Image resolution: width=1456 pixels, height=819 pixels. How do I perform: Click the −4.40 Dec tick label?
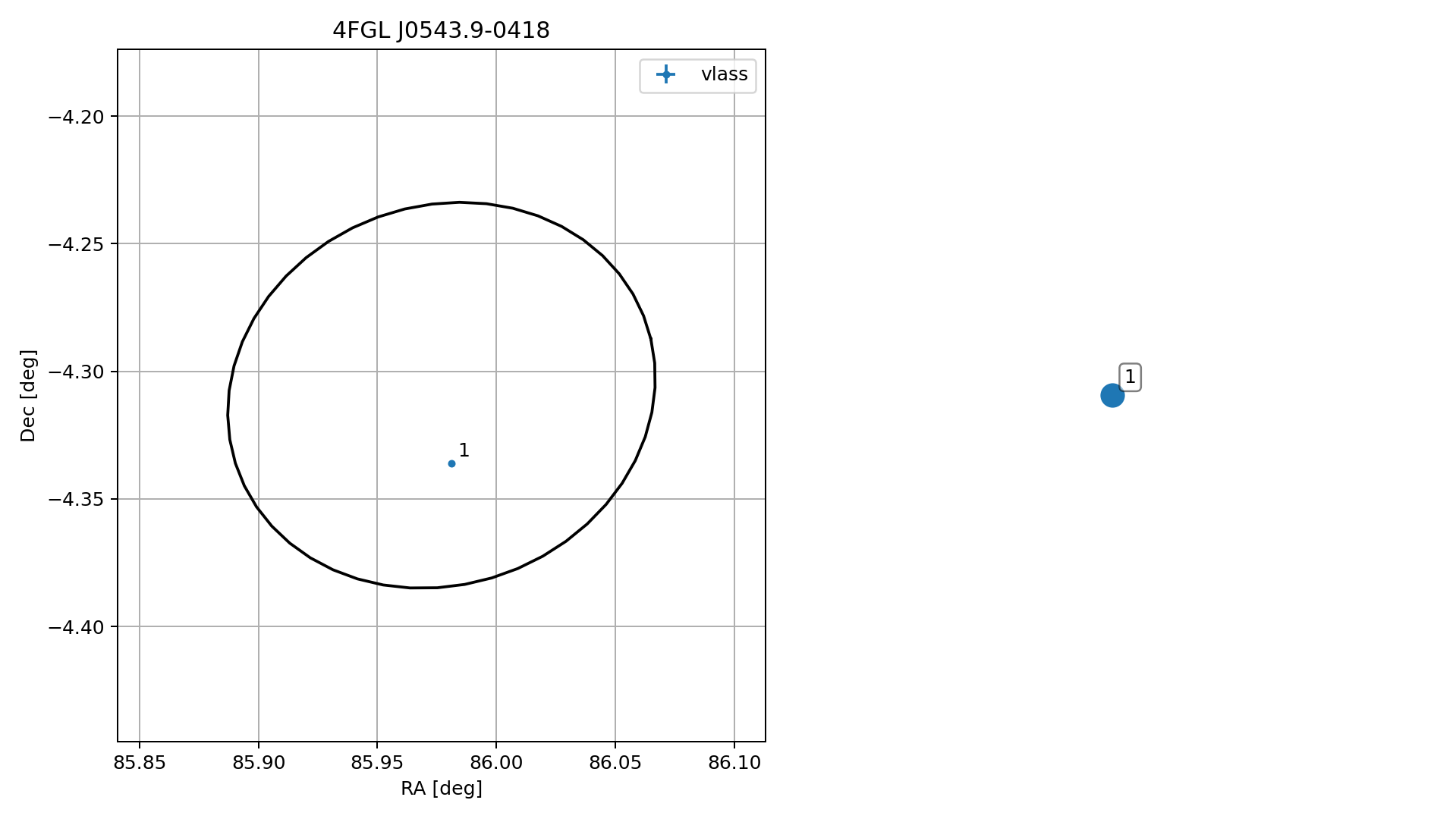click(76, 627)
